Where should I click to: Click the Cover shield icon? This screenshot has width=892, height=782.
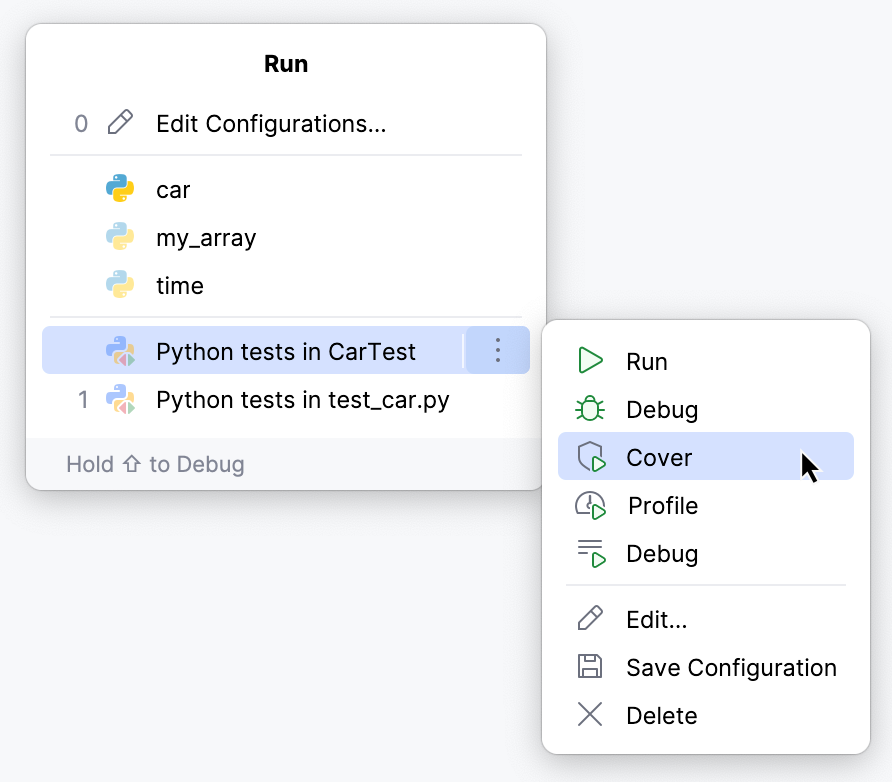[x=590, y=456]
